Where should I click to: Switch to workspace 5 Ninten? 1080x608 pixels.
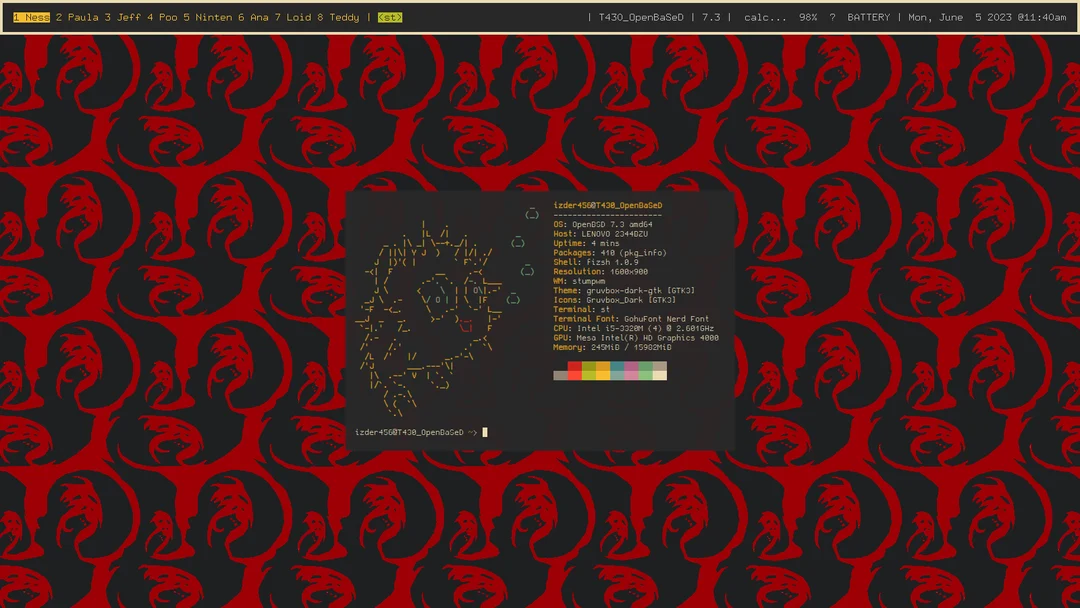pos(209,17)
